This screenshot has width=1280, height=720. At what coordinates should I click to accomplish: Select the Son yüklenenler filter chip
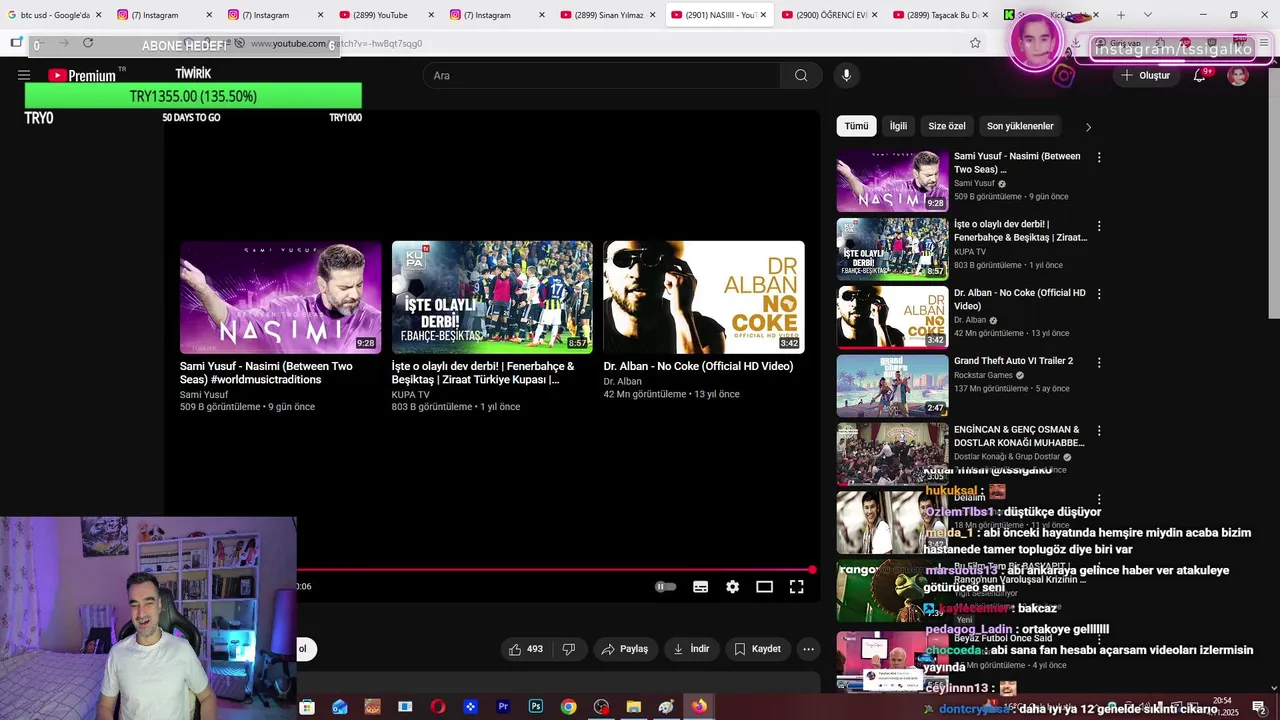click(1020, 126)
